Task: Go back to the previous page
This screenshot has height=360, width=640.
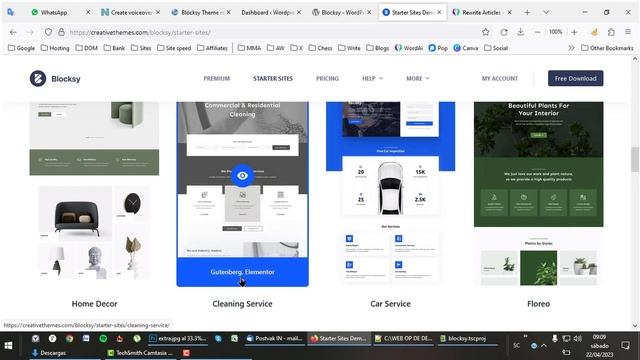Action: click(x=13, y=32)
